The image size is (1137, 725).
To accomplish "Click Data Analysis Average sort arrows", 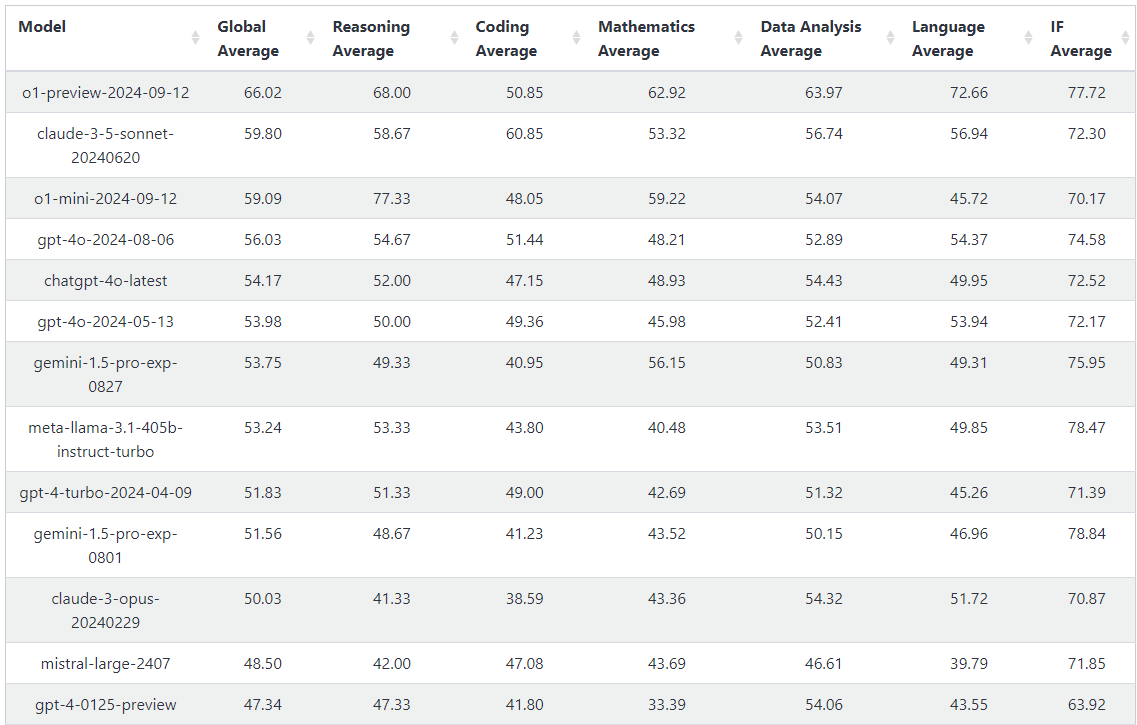I will [x=890, y=38].
